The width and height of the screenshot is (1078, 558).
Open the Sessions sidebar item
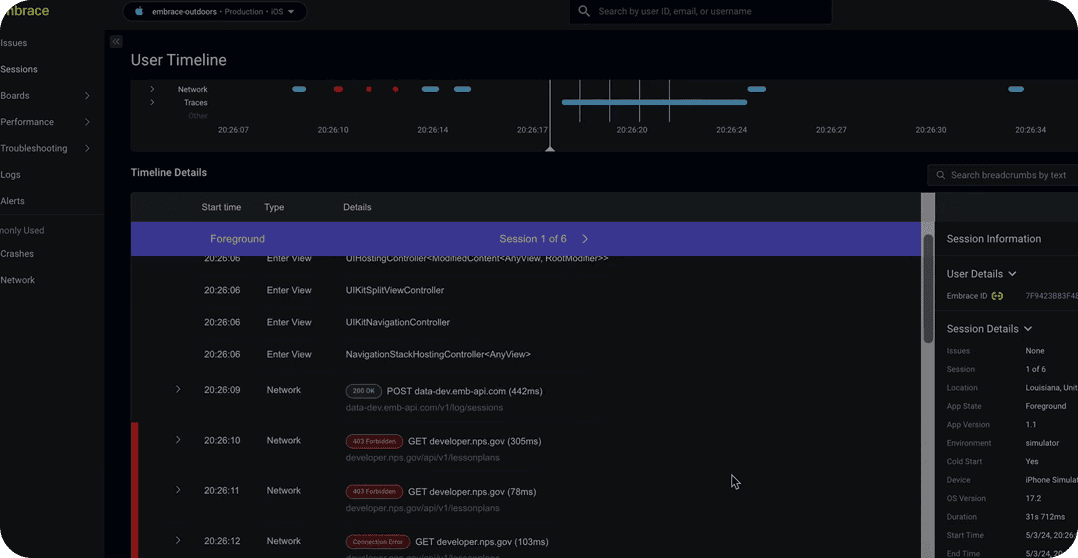19,69
